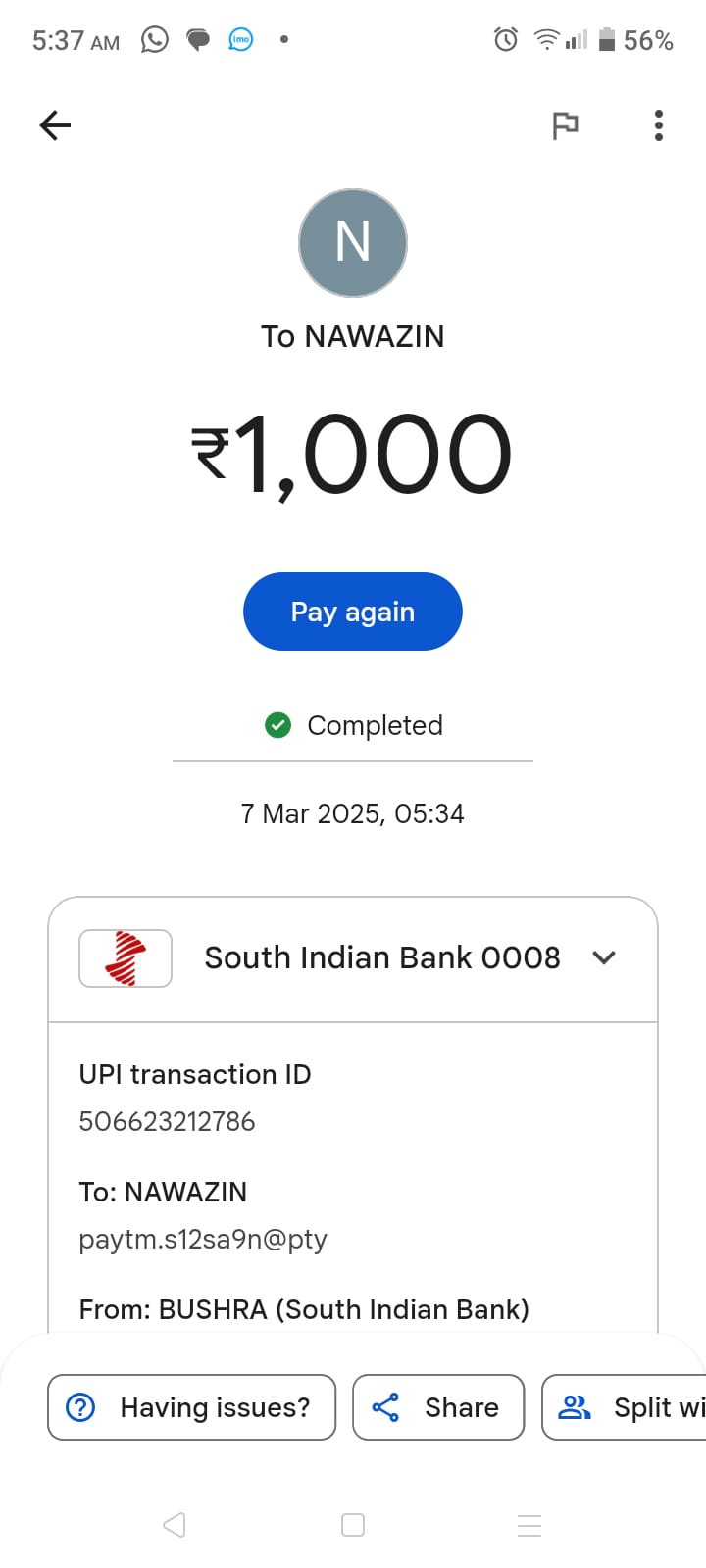Tap the South Indian Bank logo
The width and height of the screenshot is (706, 1568).
tap(126, 957)
